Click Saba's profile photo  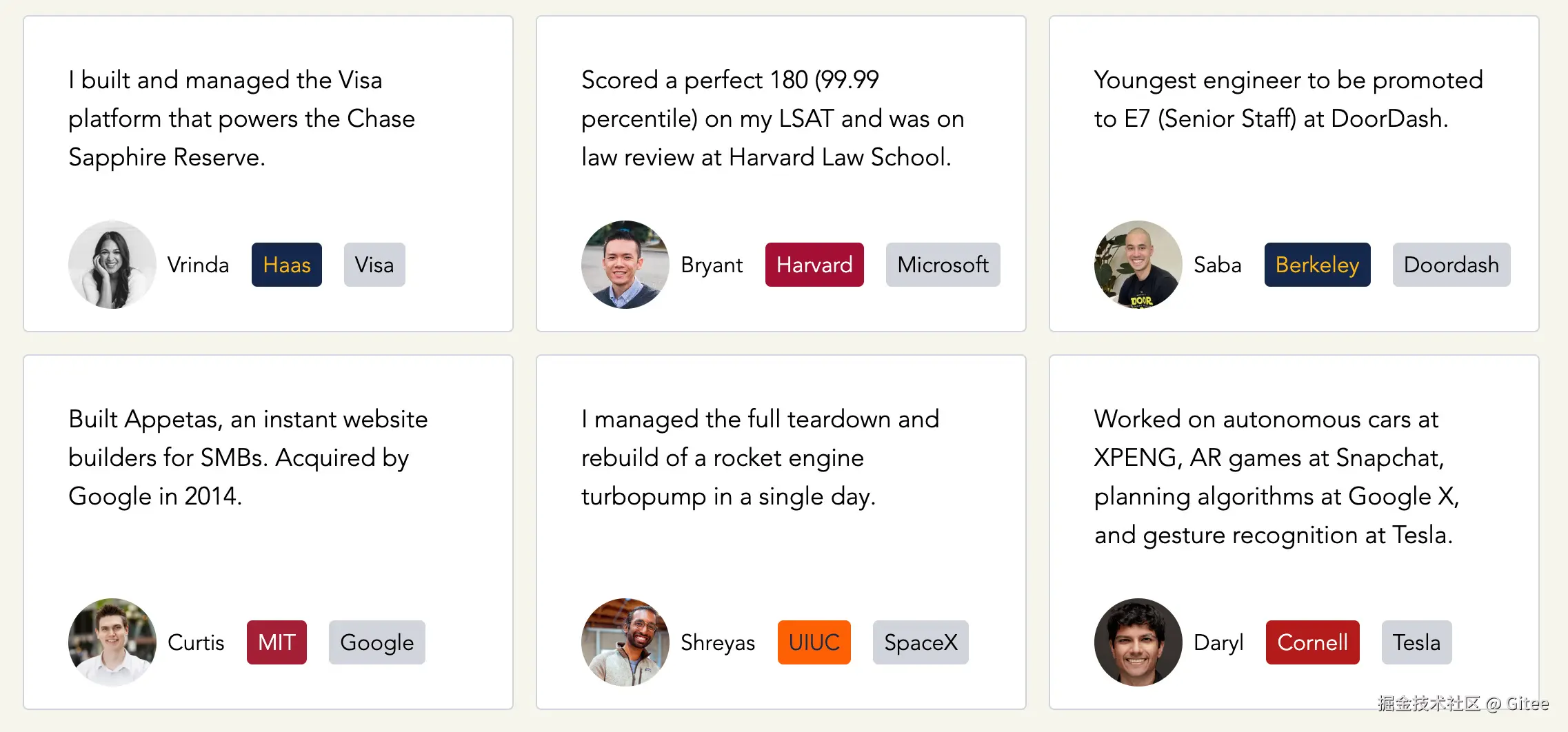(x=1138, y=265)
